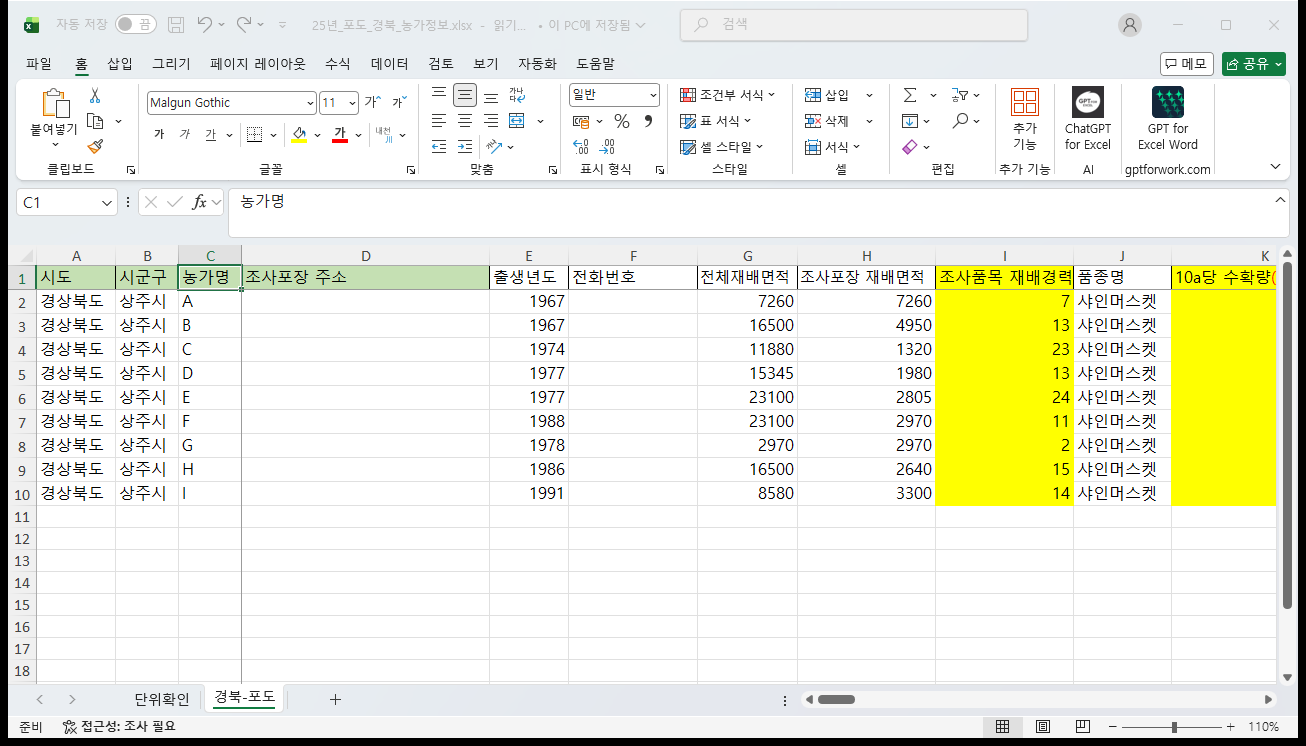Click the Insert Function fx icon

tap(200, 202)
